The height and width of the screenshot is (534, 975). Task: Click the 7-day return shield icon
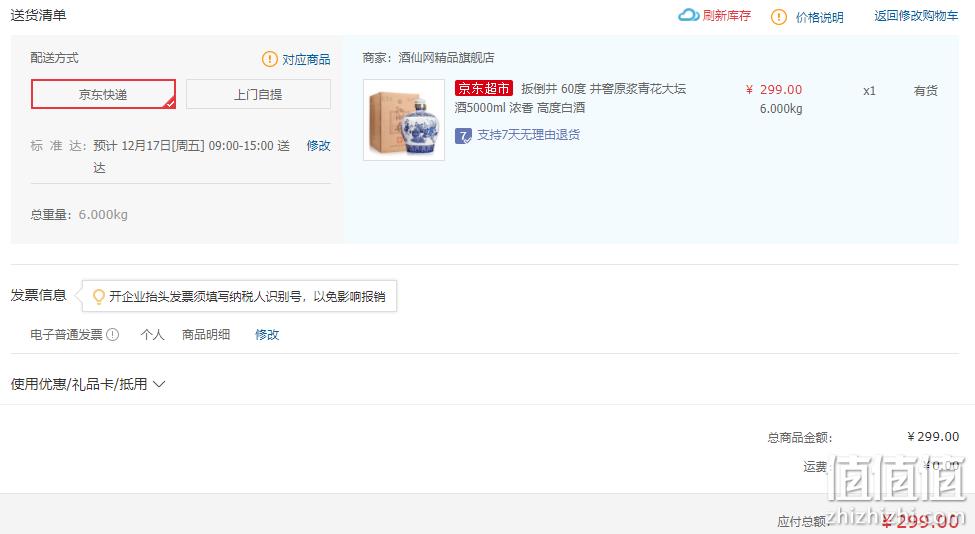click(463, 136)
